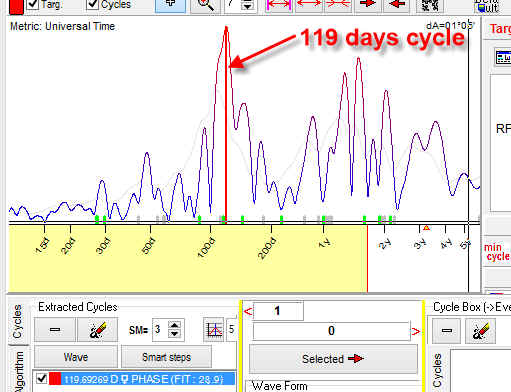Click the magenta-bracketed range arrow icon
This screenshot has height=392, width=511.
(x=279, y=5)
